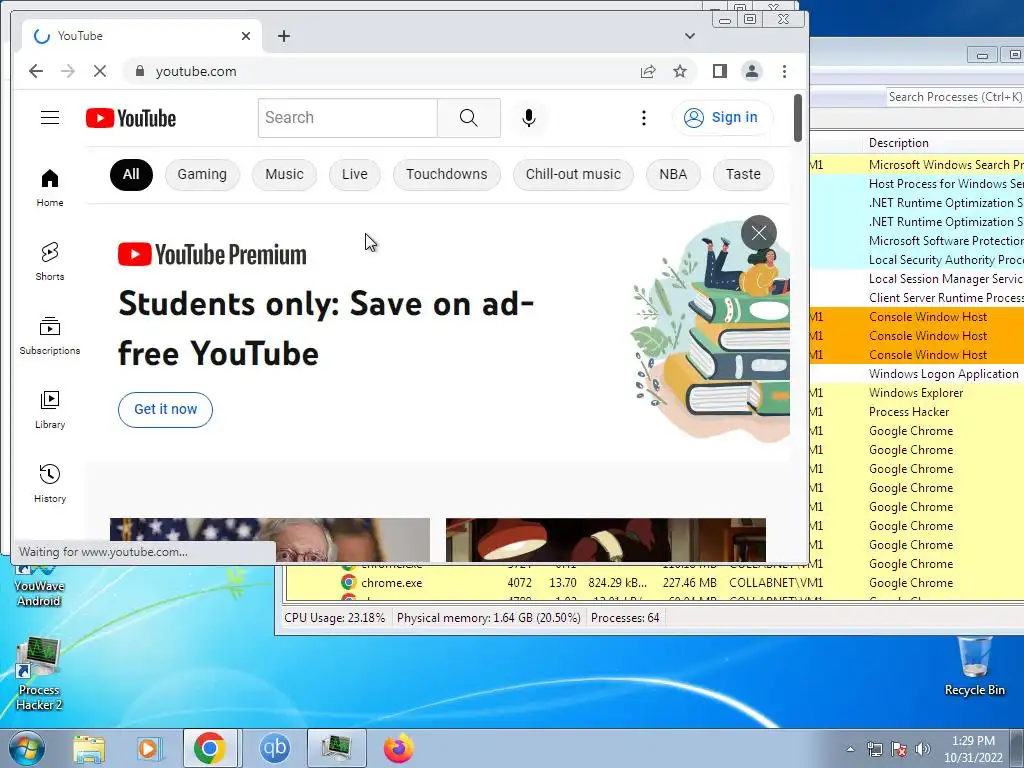Open the Windows Start menu

click(27, 748)
